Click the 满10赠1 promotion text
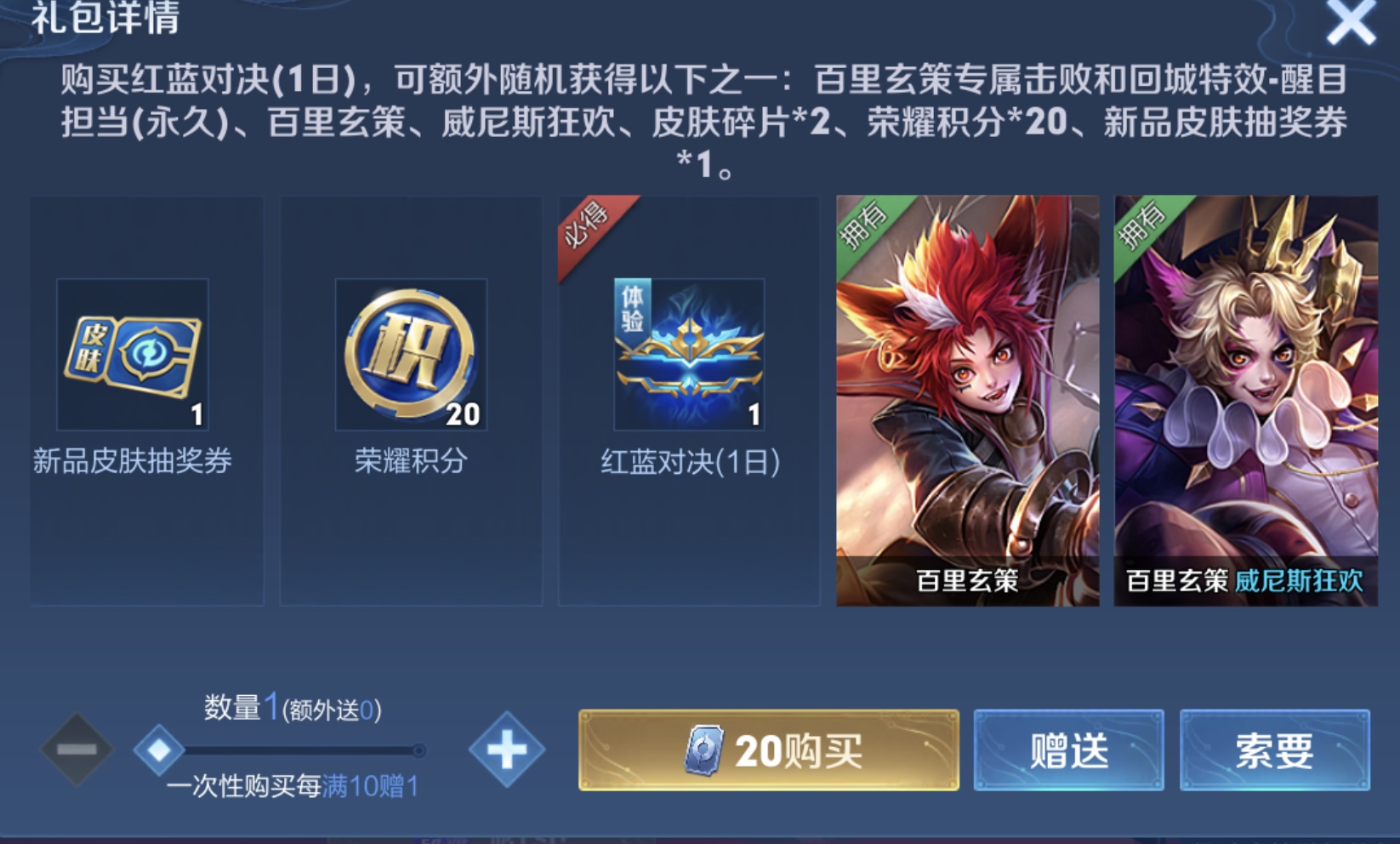The image size is (1400, 844). click(370, 786)
